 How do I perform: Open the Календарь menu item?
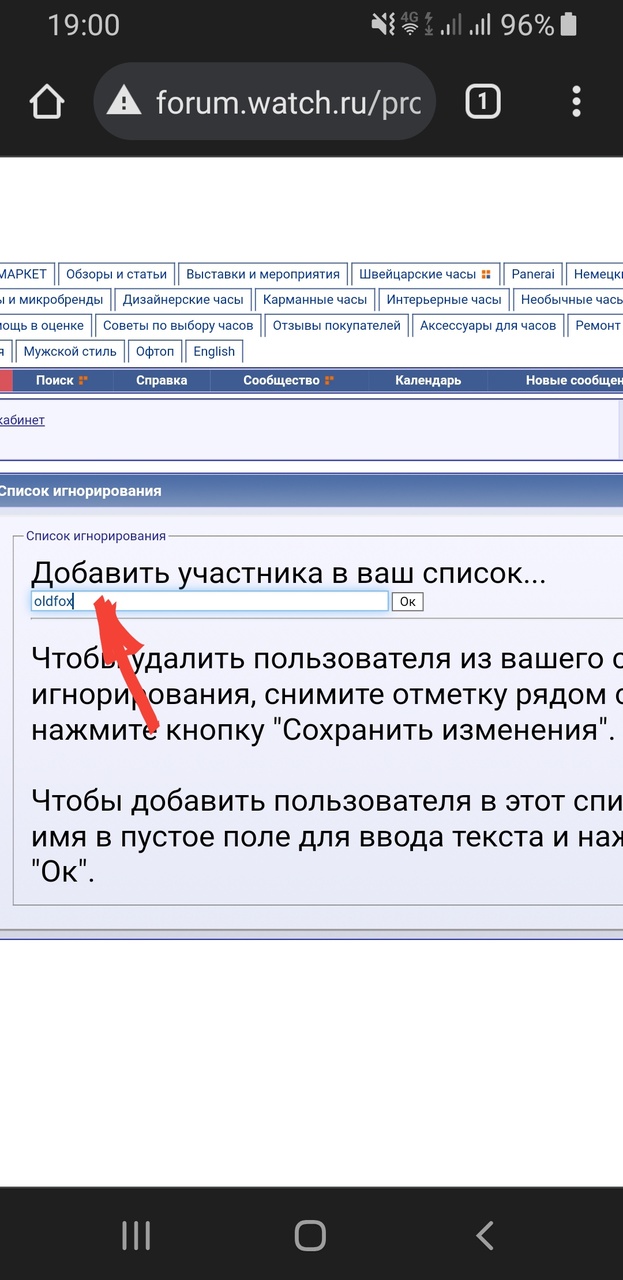tap(428, 380)
